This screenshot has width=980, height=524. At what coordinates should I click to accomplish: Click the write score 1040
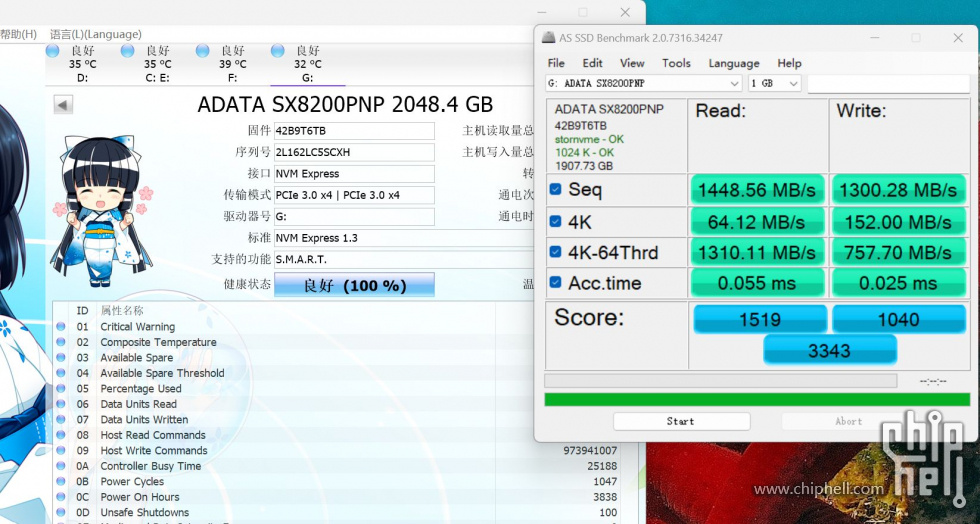click(x=899, y=320)
